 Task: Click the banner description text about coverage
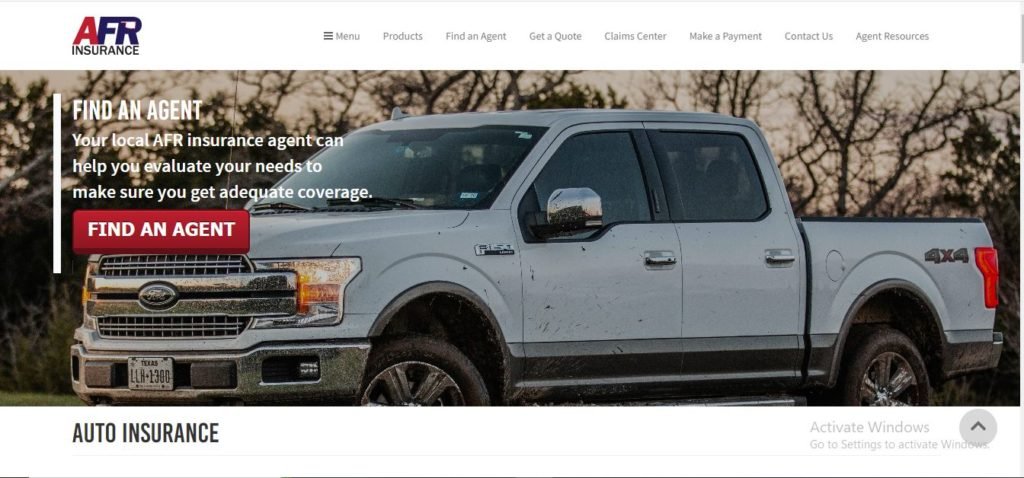(222, 167)
